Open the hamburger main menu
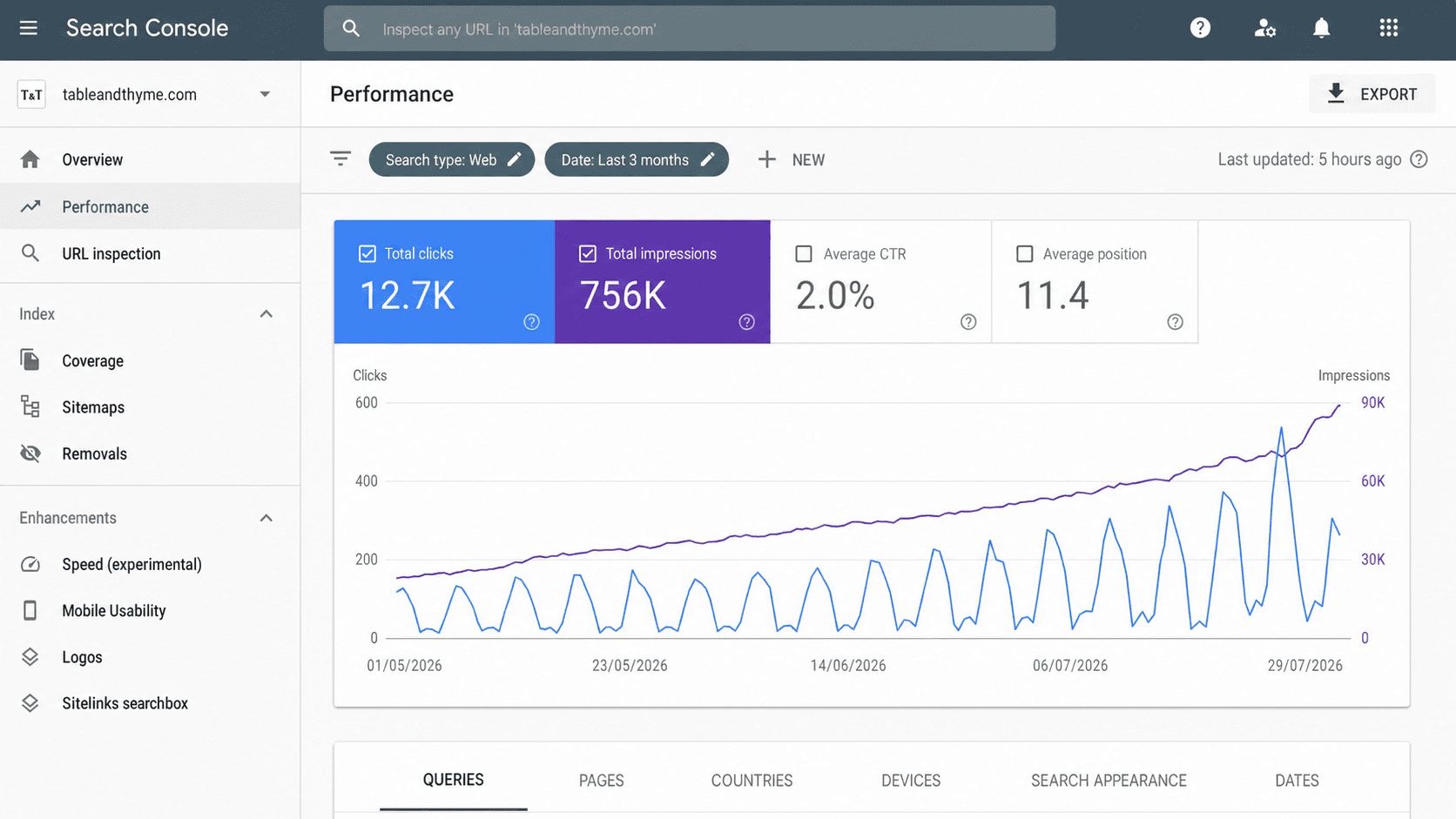 point(29,28)
